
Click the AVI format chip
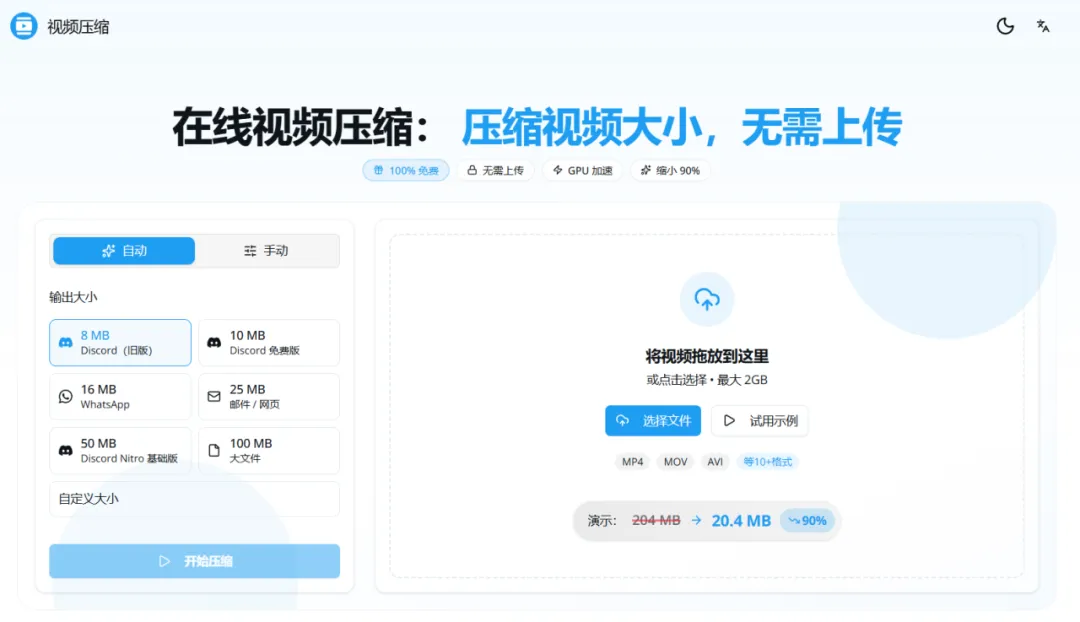coord(715,462)
